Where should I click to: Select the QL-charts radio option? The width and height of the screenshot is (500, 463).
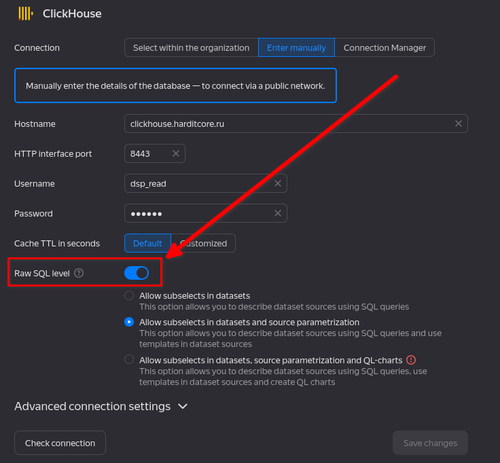(129, 360)
